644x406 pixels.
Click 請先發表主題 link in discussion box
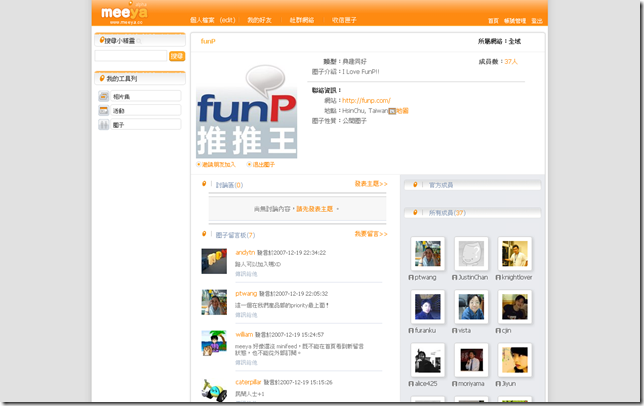[315, 209]
